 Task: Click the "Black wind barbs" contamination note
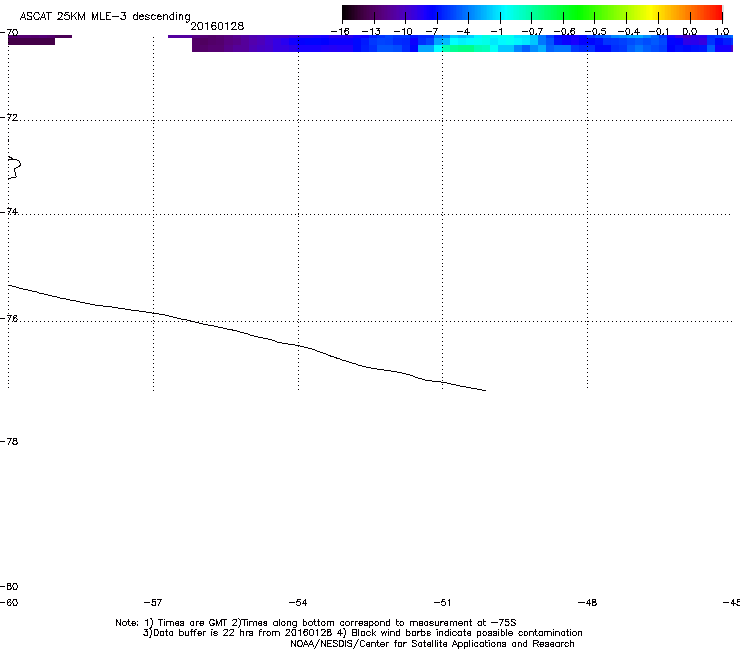point(460,633)
